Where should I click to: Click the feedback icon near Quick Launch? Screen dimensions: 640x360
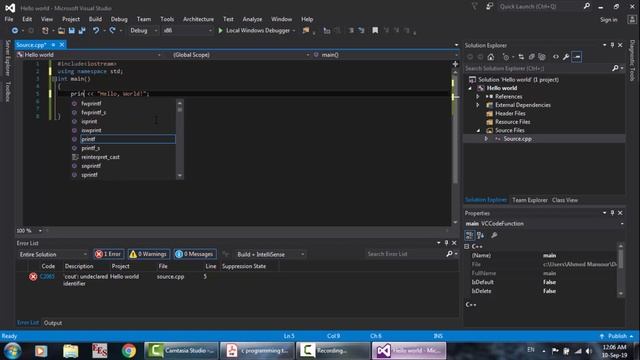tap(489, 6)
